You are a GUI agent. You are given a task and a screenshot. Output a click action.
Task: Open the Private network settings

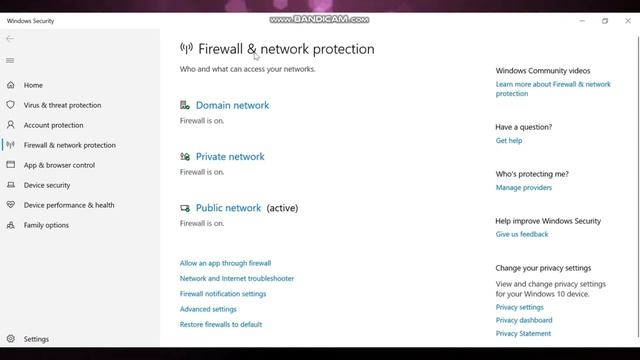(230, 157)
